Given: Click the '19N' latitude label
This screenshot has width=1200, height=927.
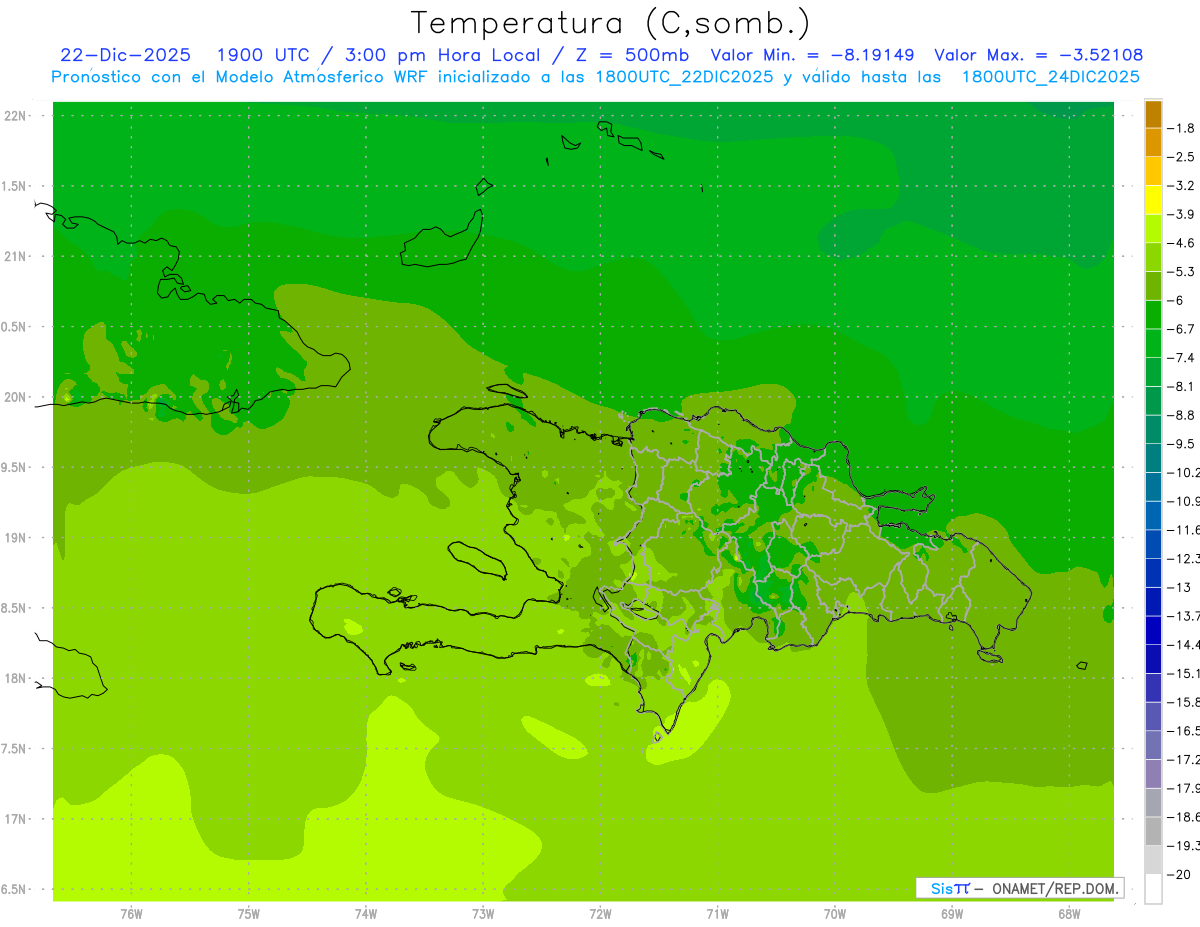Looking at the screenshot, I should [15, 538].
